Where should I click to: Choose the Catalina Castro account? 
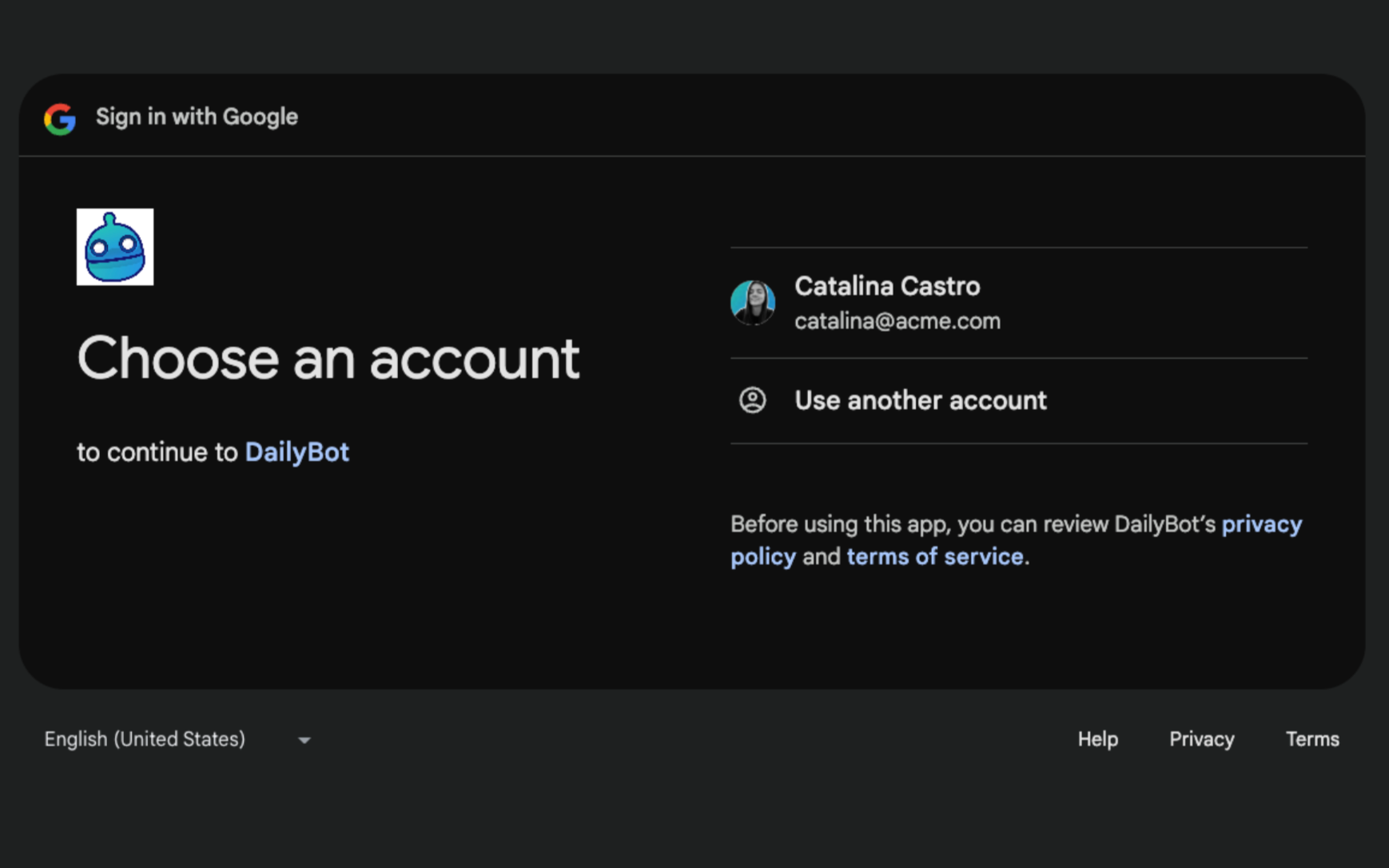tap(1019, 303)
